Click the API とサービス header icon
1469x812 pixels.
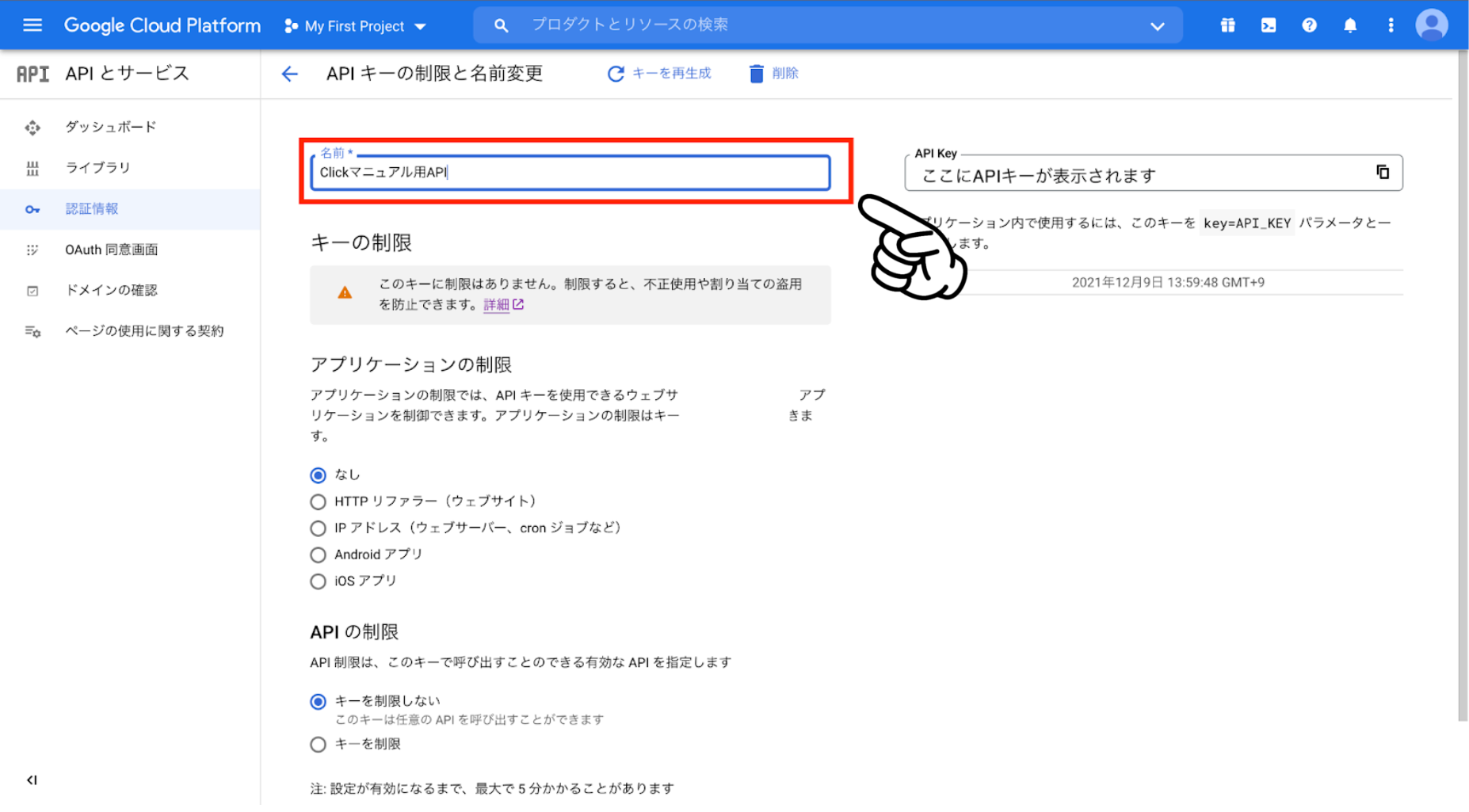coord(32,74)
